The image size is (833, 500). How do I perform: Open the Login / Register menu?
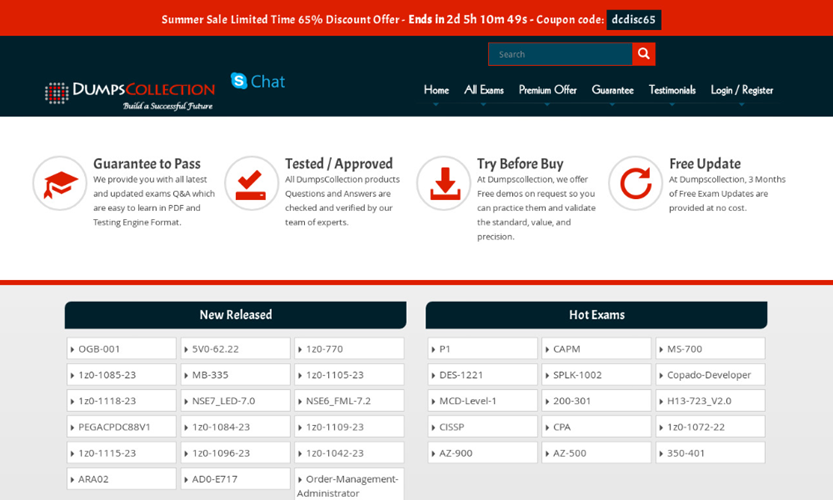pyautogui.click(x=742, y=90)
